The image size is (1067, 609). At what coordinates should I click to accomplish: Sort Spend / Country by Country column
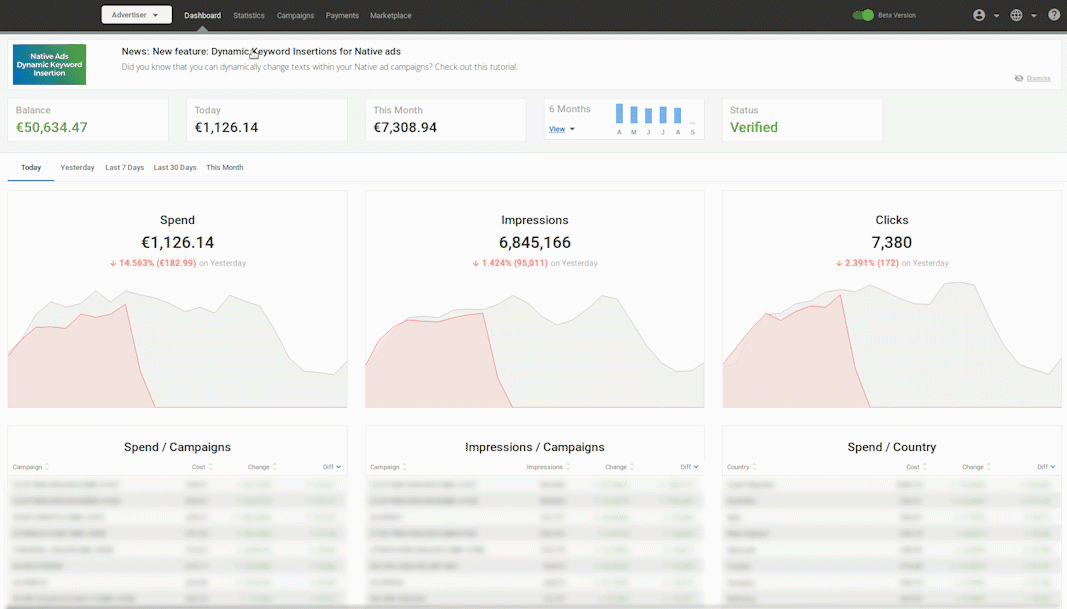[x=738, y=467]
